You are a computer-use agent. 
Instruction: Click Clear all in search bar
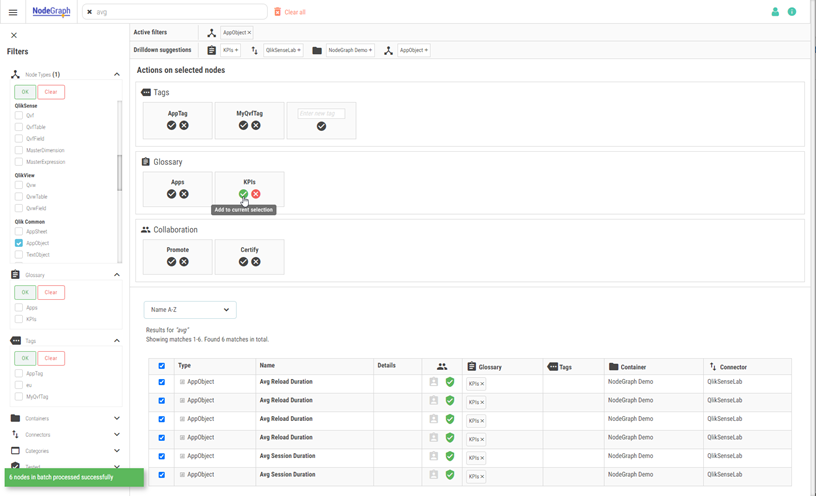click(290, 12)
